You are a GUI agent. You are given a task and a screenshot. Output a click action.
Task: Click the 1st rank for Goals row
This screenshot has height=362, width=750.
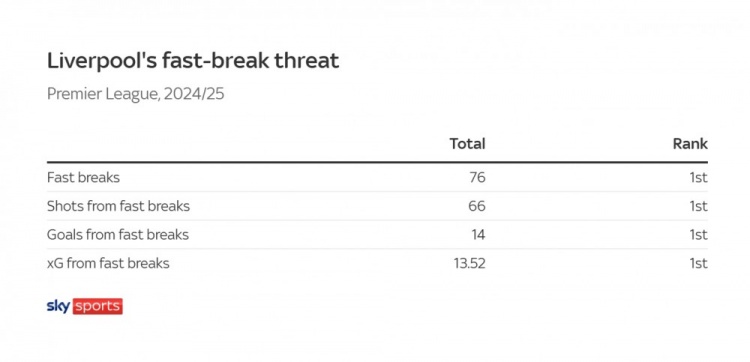coord(698,235)
